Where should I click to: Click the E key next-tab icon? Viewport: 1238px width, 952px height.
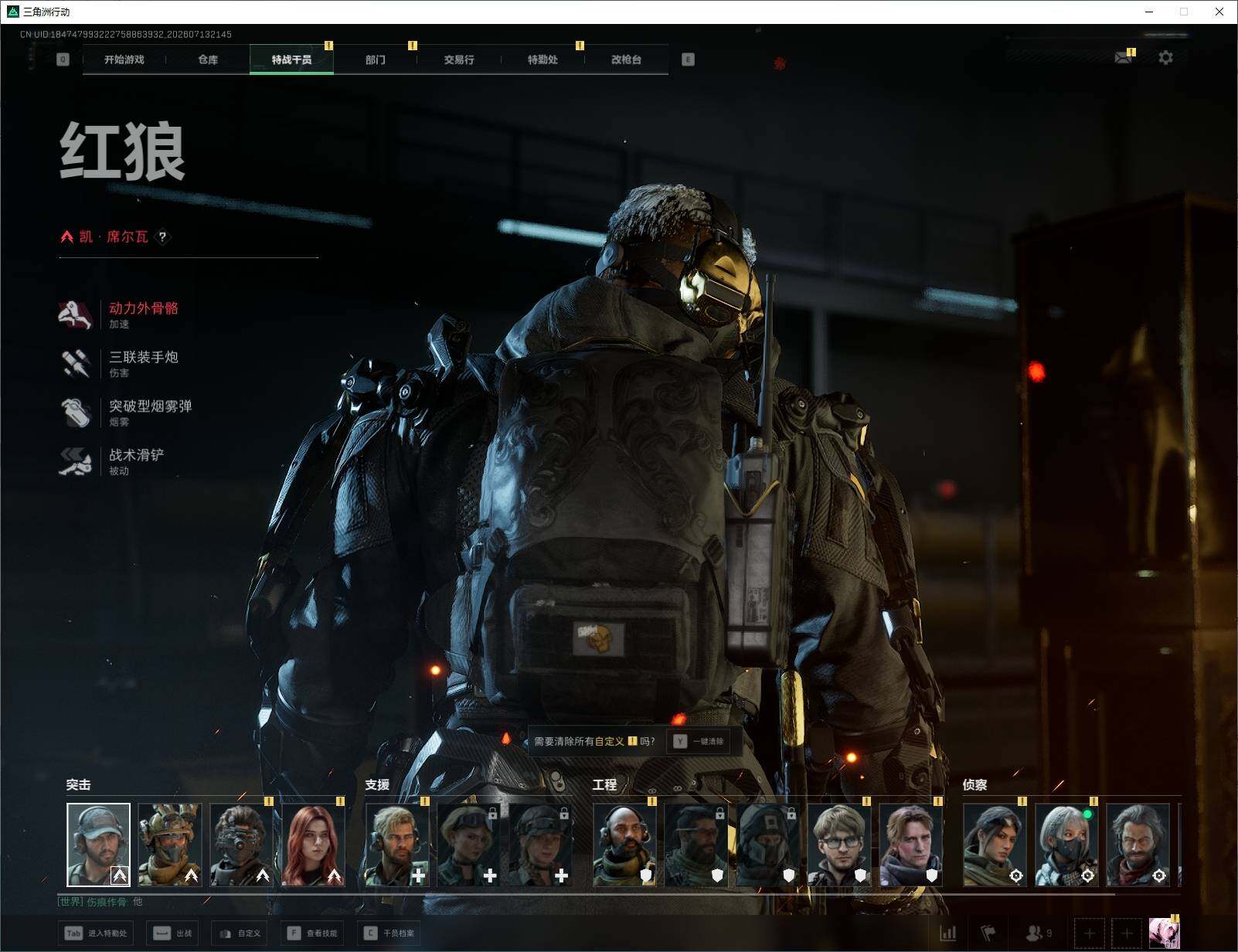(x=688, y=59)
